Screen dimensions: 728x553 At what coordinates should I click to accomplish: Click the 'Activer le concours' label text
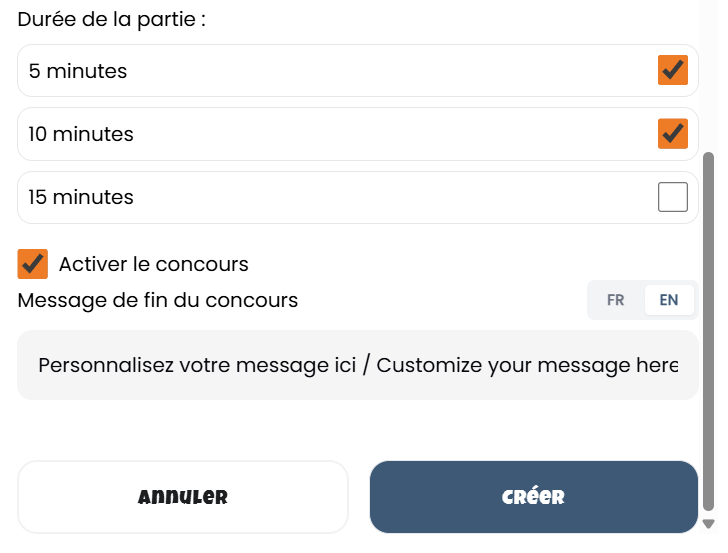tap(153, 264)
